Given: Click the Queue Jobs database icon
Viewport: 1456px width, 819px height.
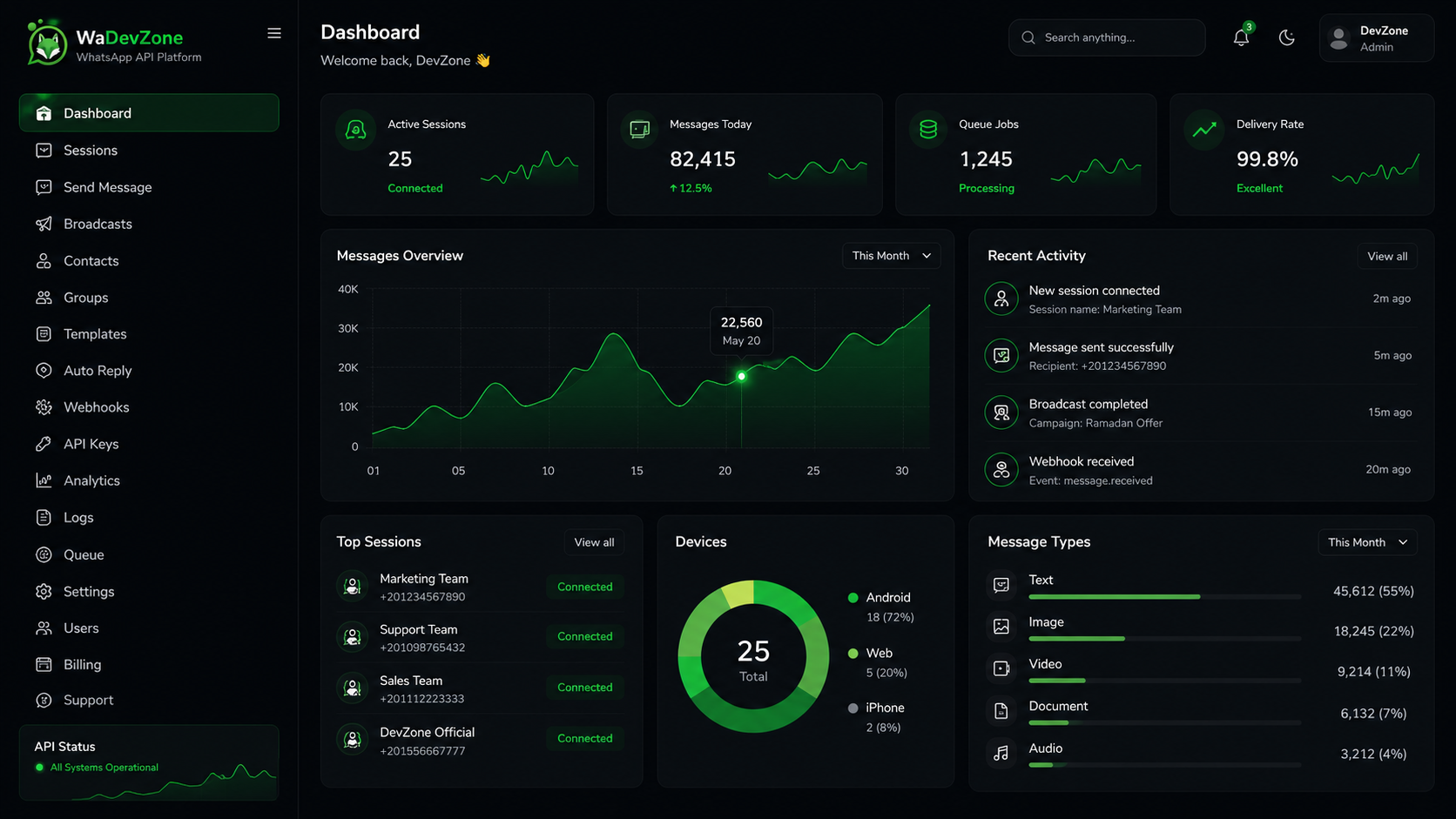Looking at the screenshot, I should click(928, 130).
